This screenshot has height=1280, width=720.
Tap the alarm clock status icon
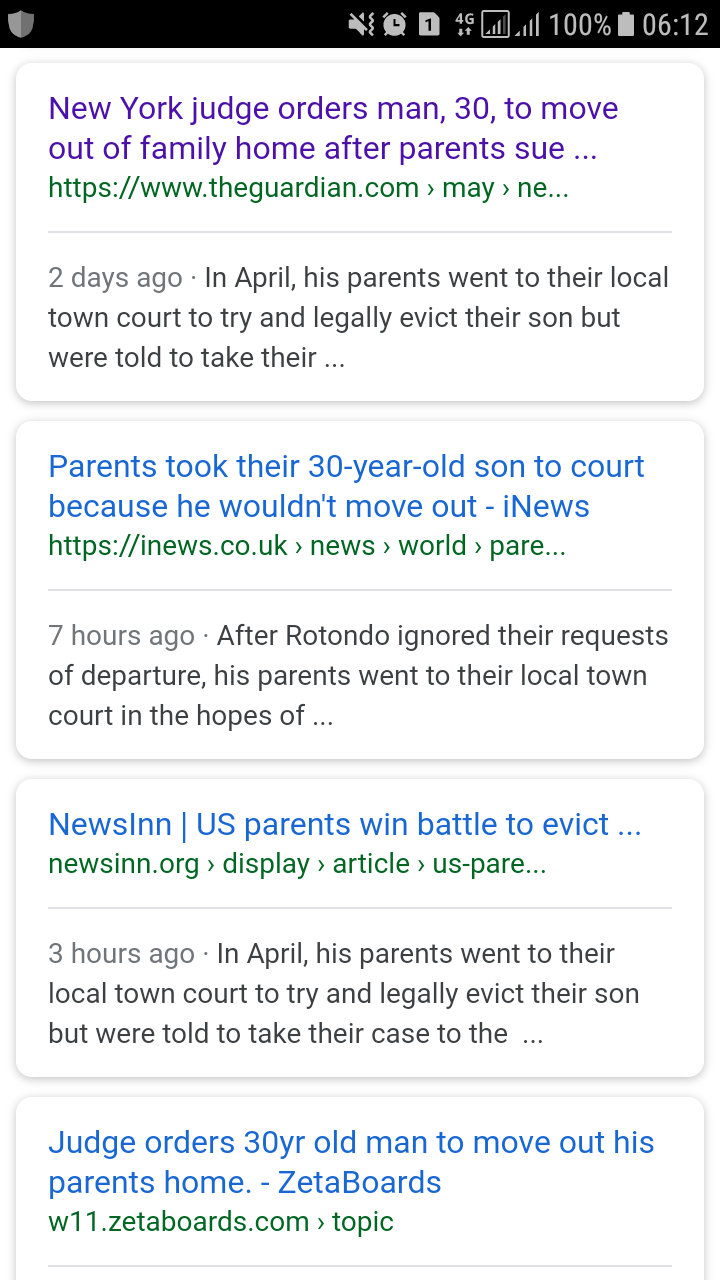tap(394, 24)
